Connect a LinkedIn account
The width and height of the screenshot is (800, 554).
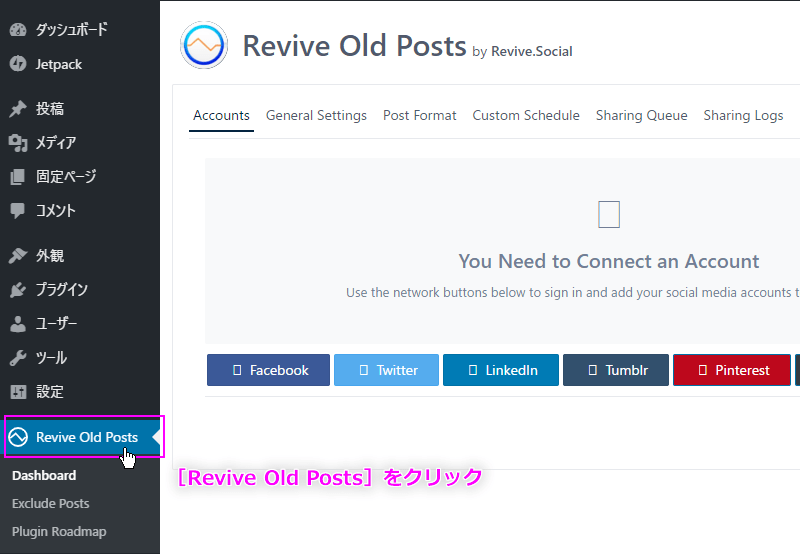click(501, 370)
